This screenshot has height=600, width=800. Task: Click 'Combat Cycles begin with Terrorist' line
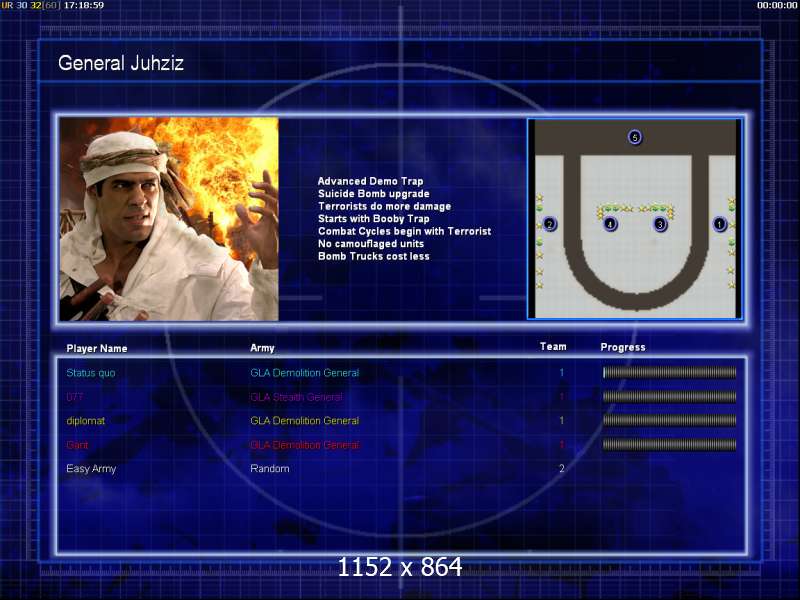(405, 232)
